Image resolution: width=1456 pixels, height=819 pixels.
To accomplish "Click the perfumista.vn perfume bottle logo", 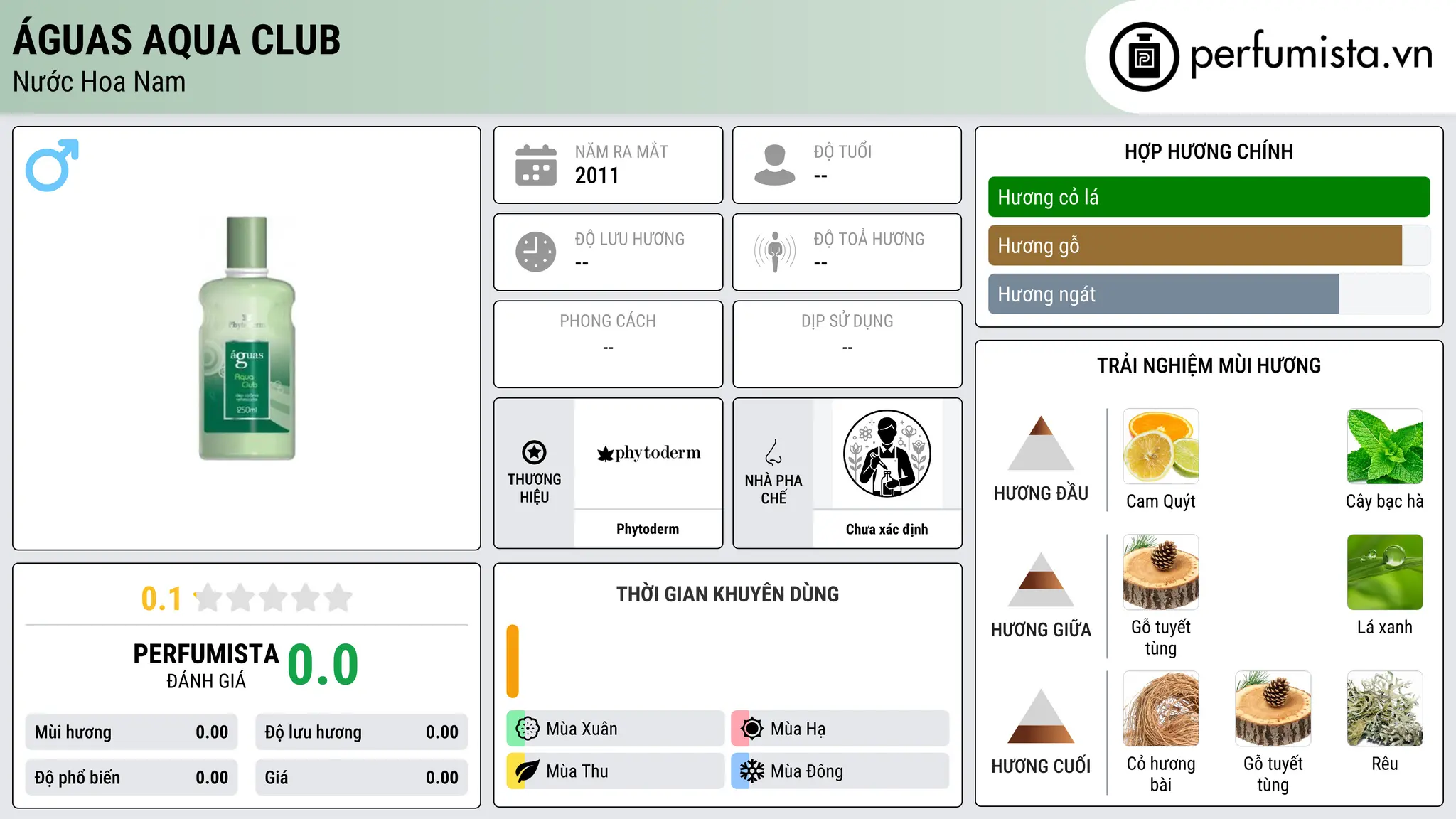I will (1144, 57).
